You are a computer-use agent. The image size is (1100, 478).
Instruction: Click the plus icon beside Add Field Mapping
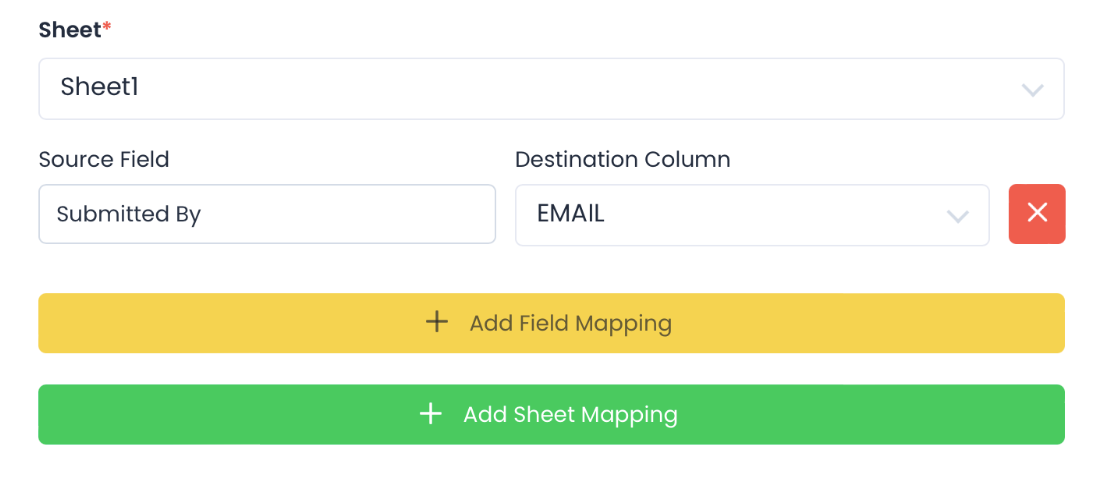437,322
